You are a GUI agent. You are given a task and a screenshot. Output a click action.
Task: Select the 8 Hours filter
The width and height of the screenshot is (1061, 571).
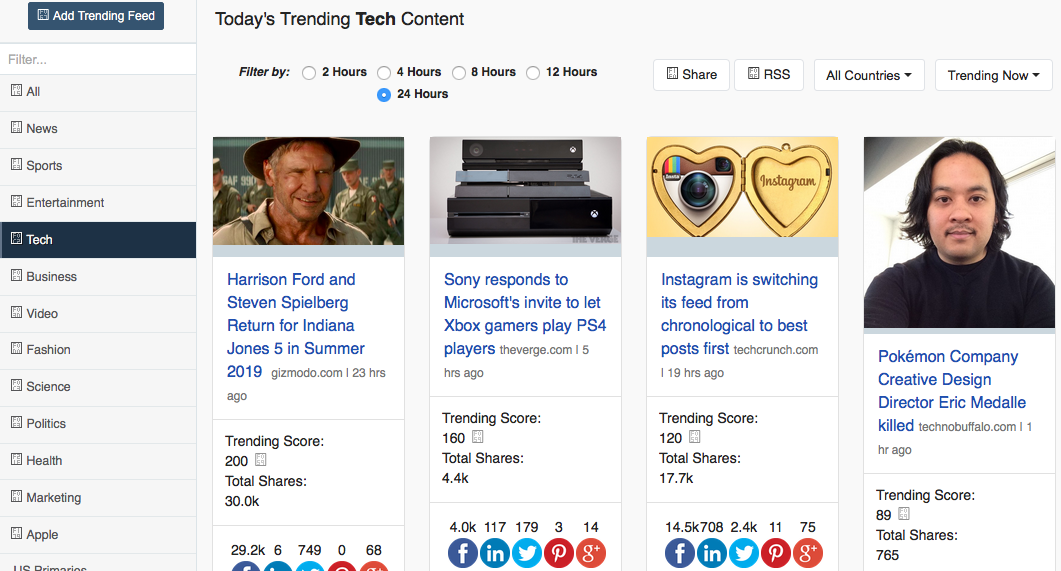[x=459, y=73]
